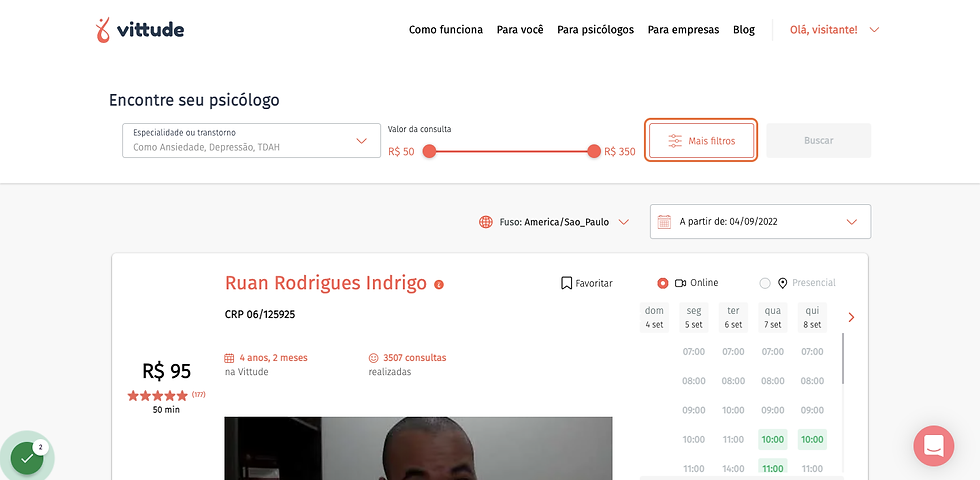The image size is (980, 480).
Task: Select the Online radio option
Action: (x=662, y=283)
